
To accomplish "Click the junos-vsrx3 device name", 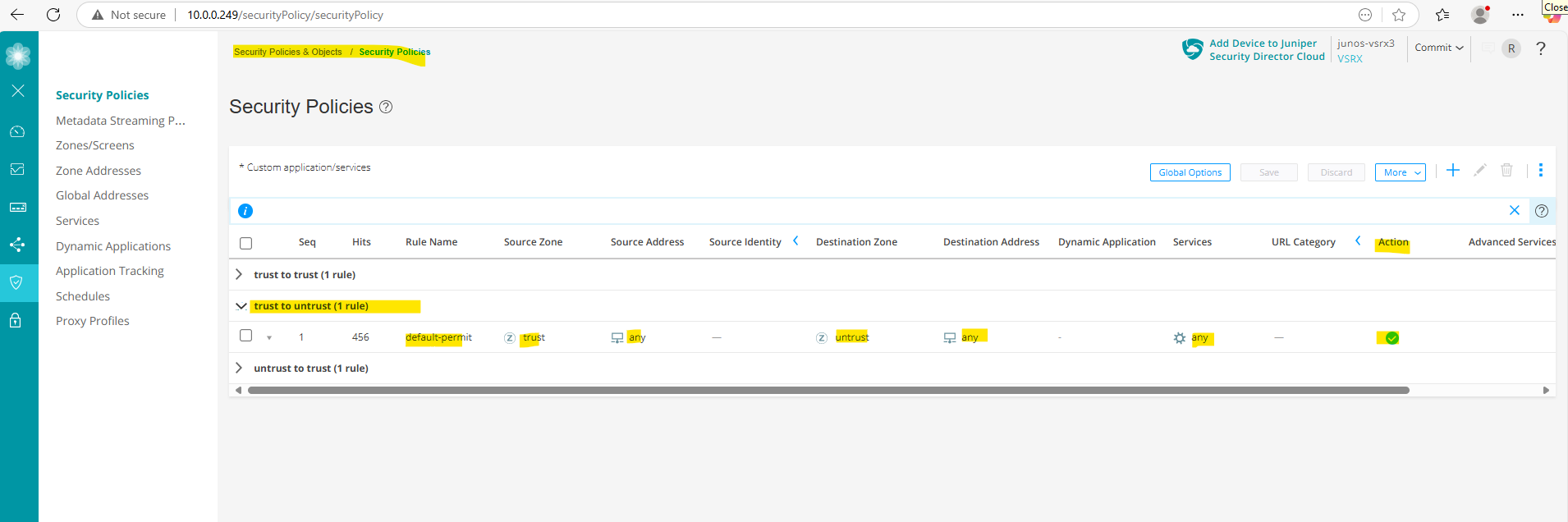I will pos(1366,43).
